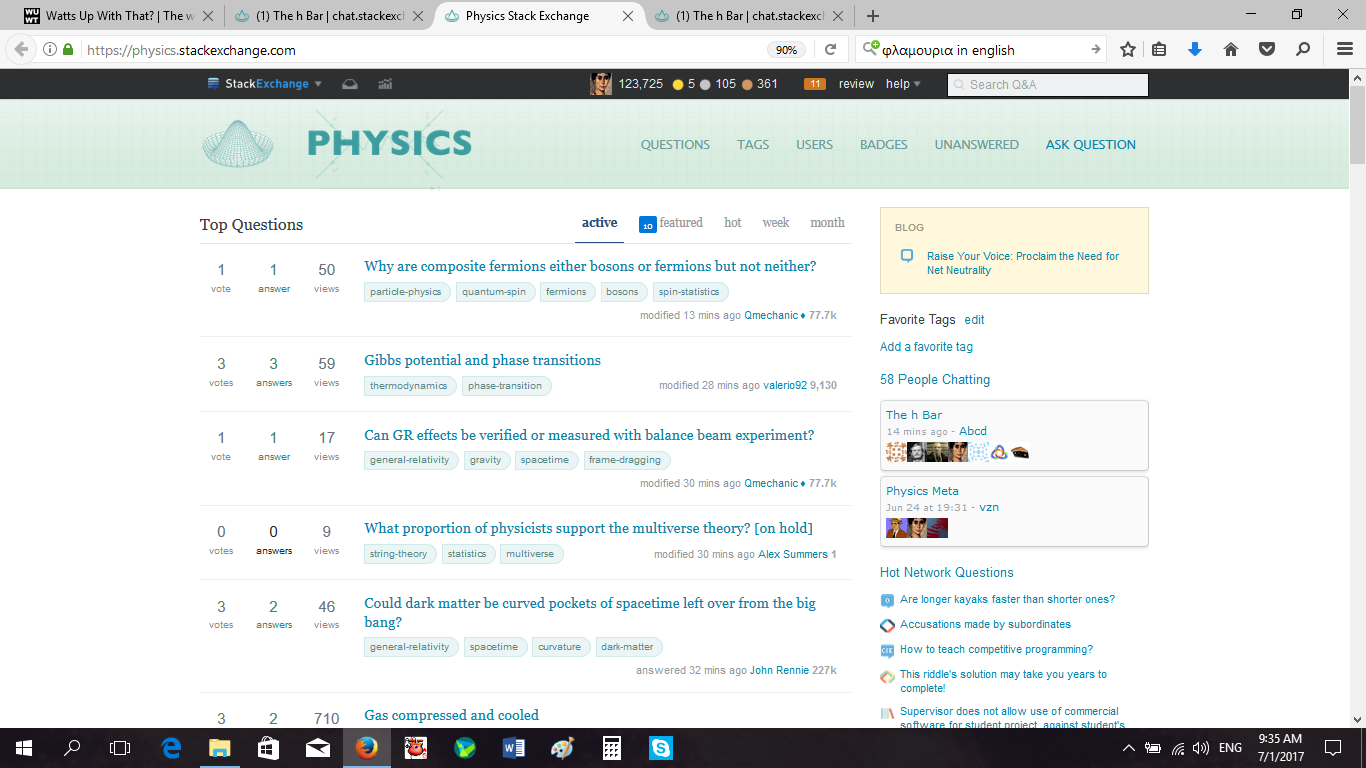Change page zoom at 90% indicator
The image size is (1366, 768).
(x=787, y=50)
